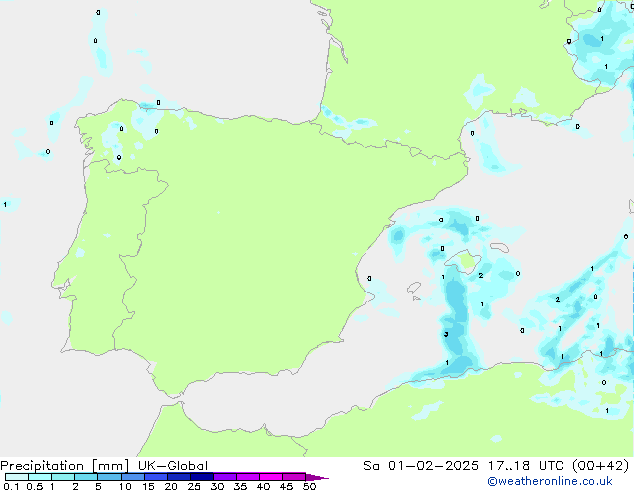The height and width of the screenshot is (490, 634).
Task: Click the 'Precipitation [mm]' title text
Action: (65, 466)
